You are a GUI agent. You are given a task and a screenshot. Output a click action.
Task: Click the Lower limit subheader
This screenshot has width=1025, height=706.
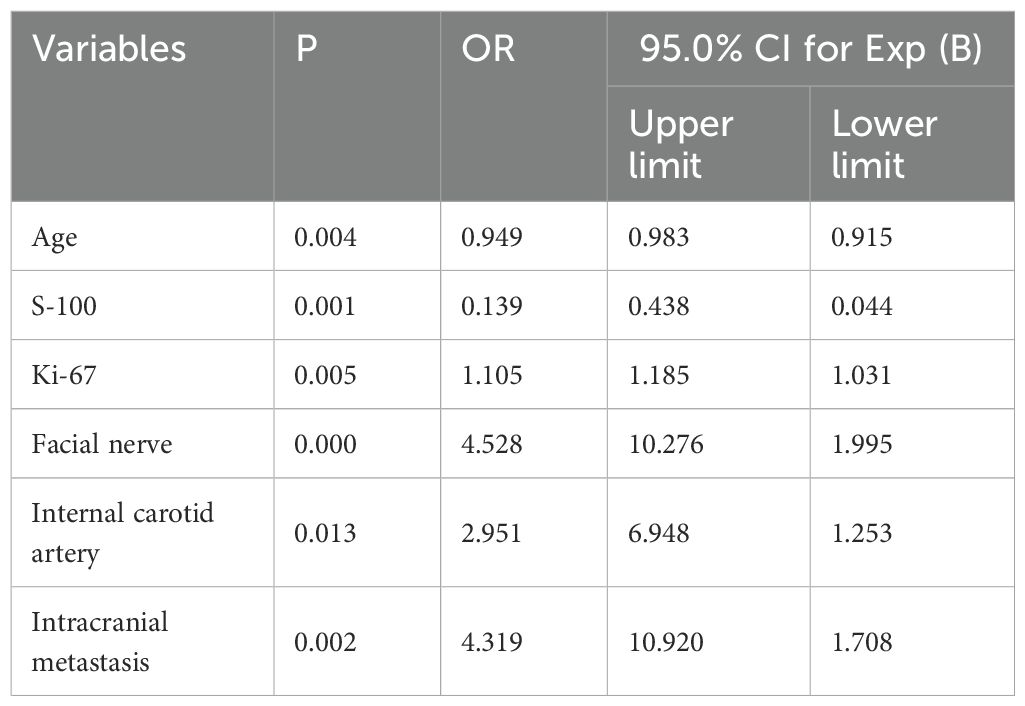tap(870, 144)
